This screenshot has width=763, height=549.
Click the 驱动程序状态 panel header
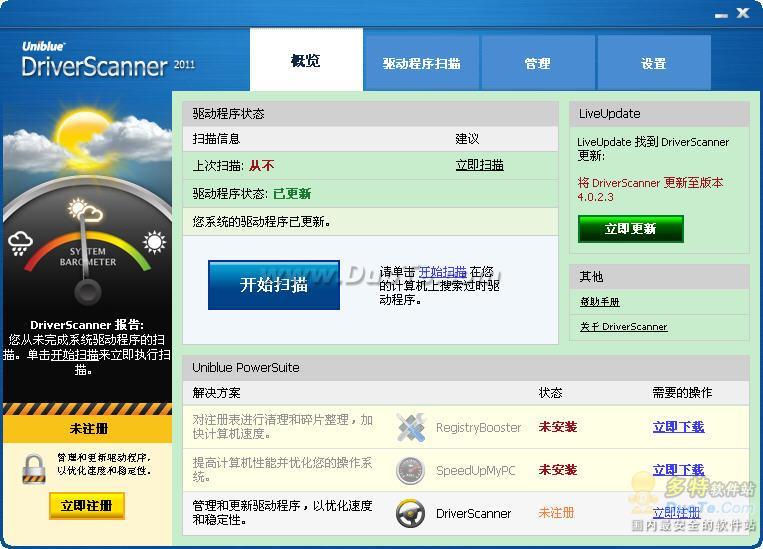coord(370,114)
